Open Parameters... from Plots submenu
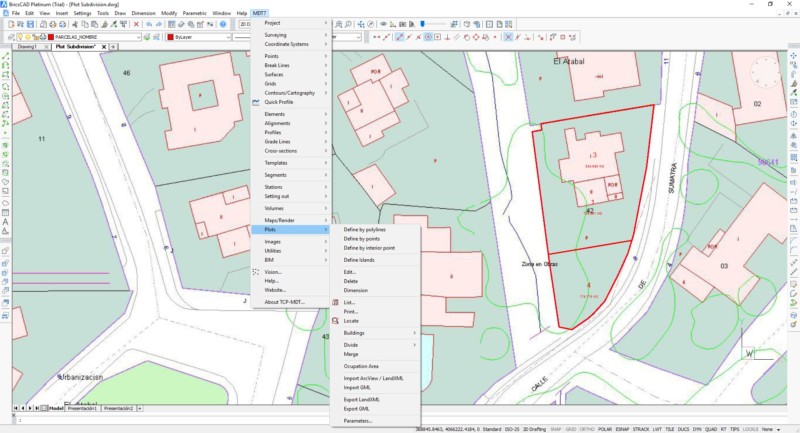Screen dimensions: 800x433 (x=358, y=421)
